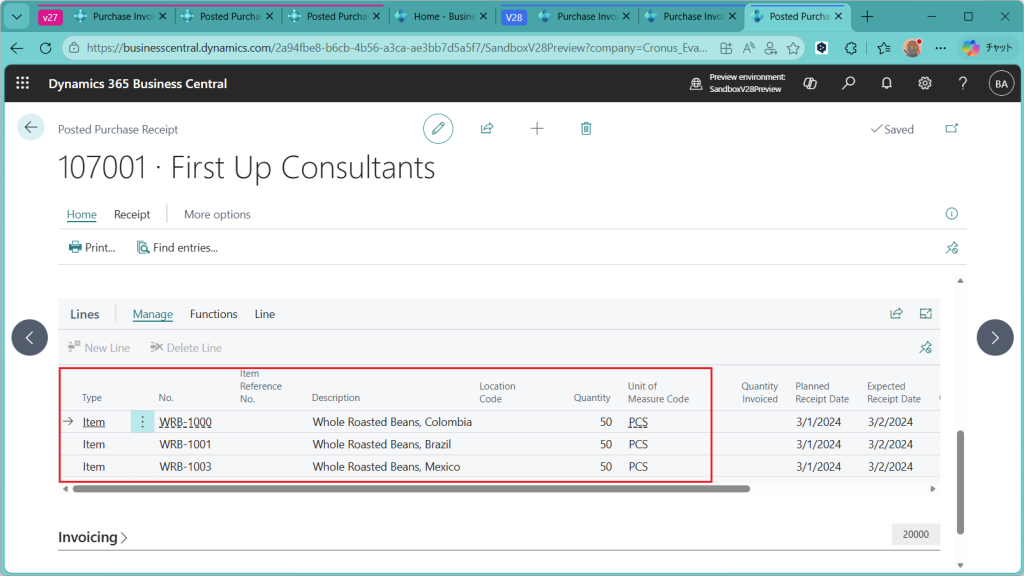
Task: Go to next record arrow
Action: [x=994, y=338]
